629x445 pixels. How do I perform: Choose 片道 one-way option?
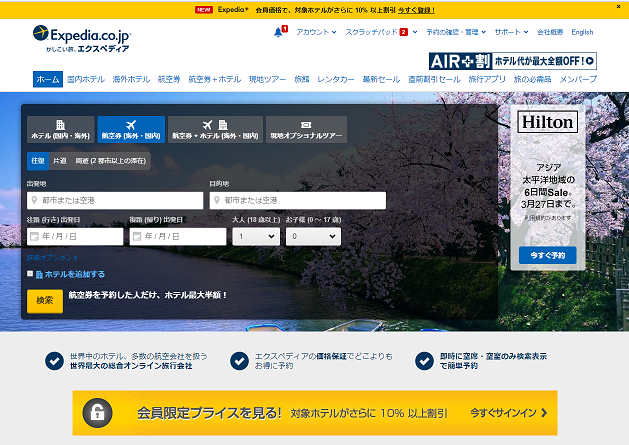pyautogui.click(x=60, y=161)
